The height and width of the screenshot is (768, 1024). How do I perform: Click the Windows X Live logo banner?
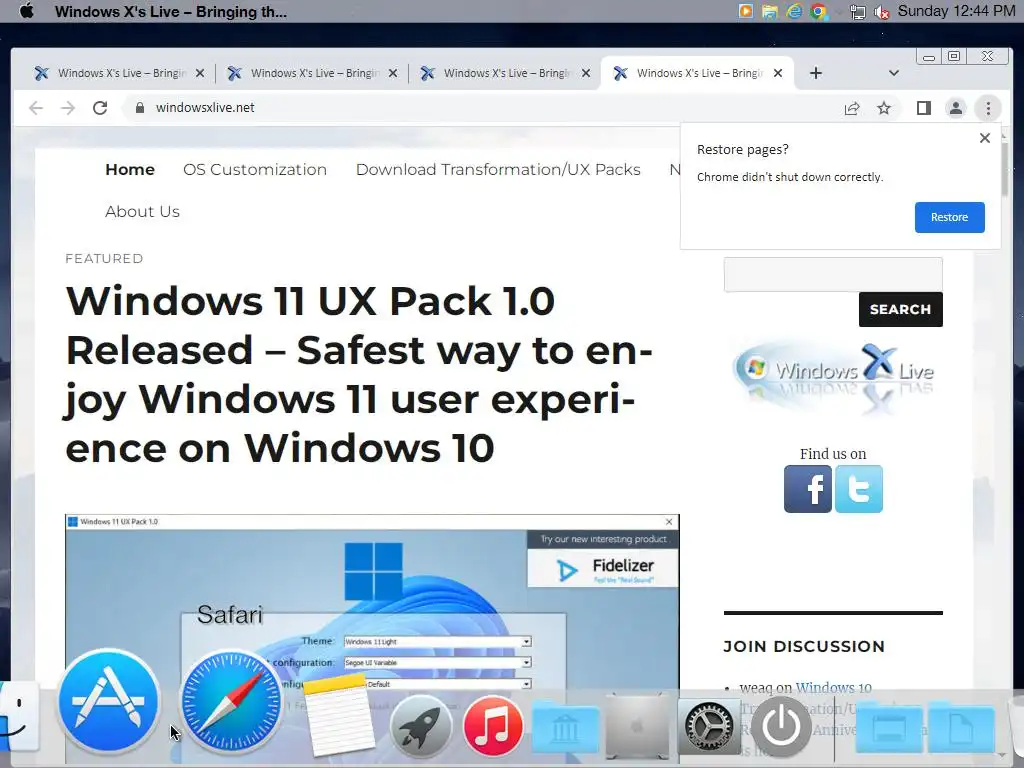pos(833,377)
